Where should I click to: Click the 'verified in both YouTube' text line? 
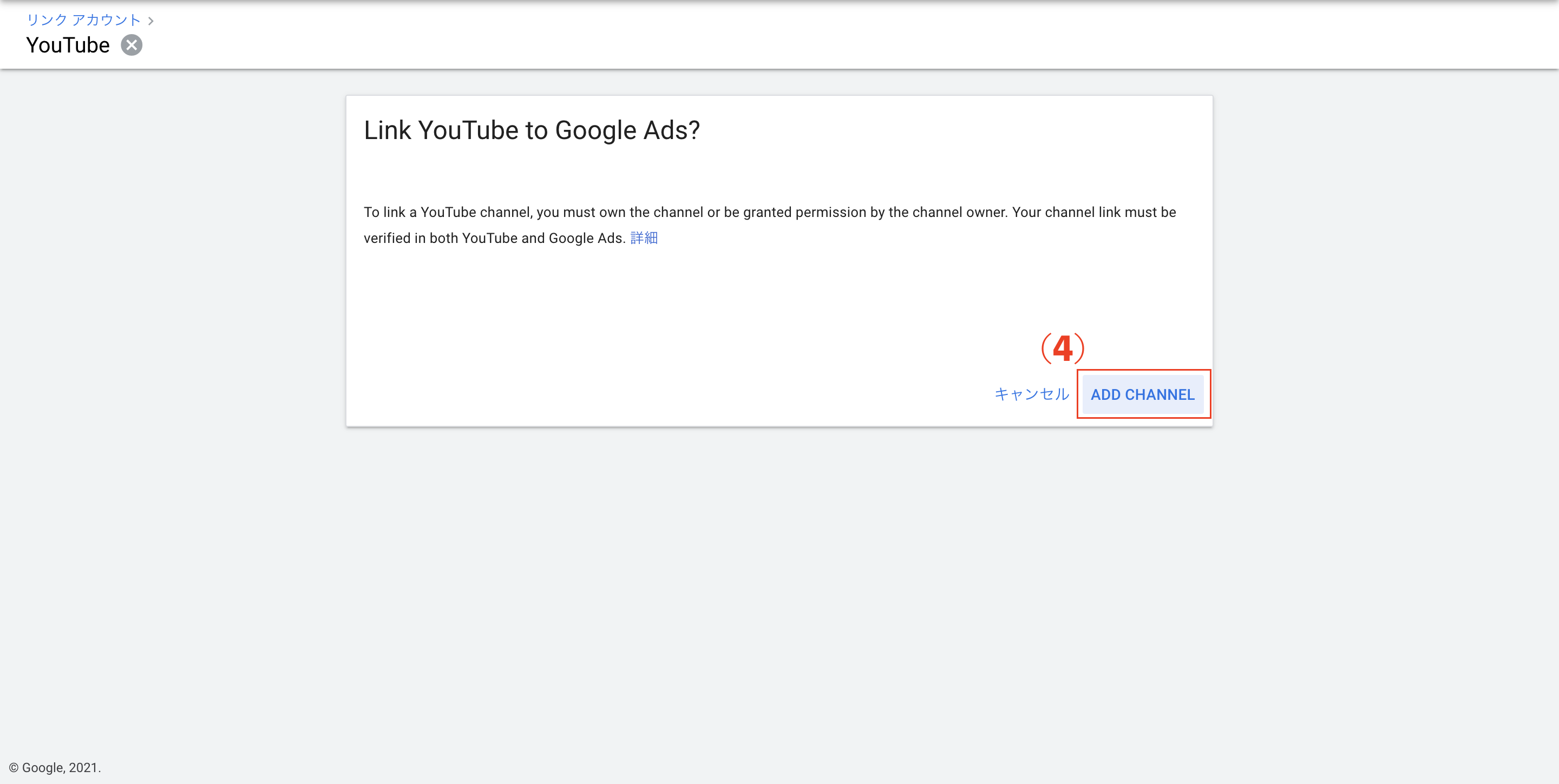[x=494, y=238]
